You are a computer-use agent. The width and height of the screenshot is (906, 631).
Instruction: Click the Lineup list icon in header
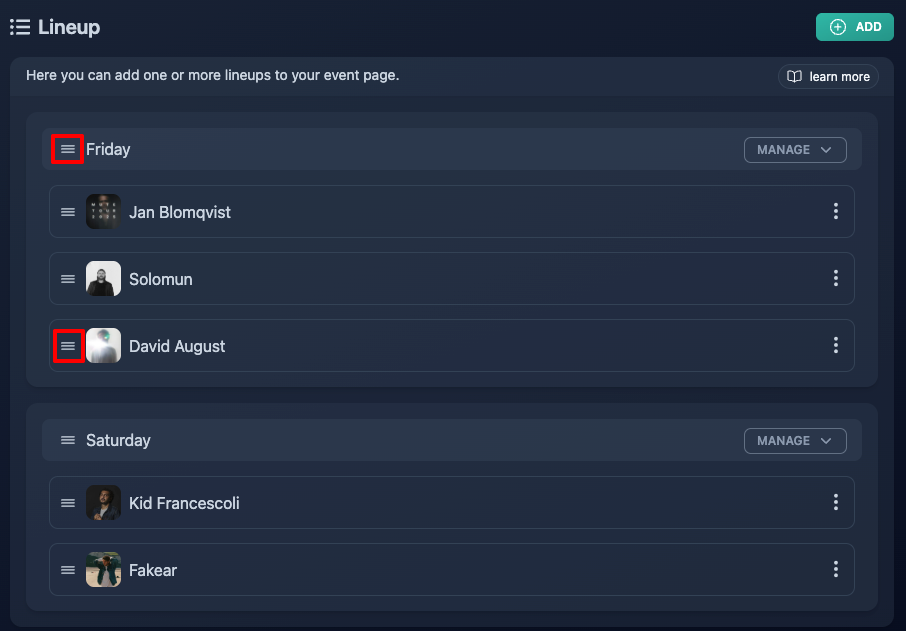pyautogui.click(x=20, y=27)
